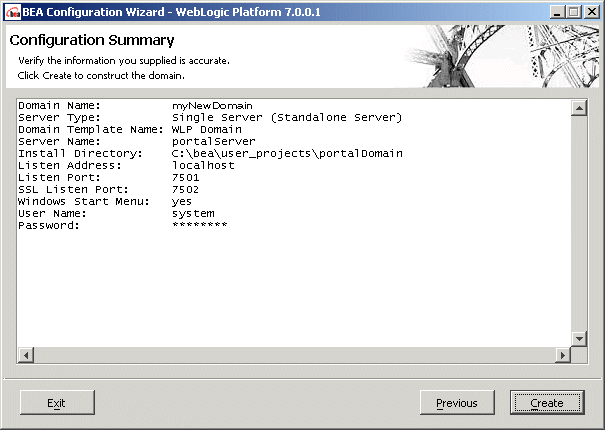The image size is (605, 430).
Task: Click the Domain Template Name: label
Action: 91,130
